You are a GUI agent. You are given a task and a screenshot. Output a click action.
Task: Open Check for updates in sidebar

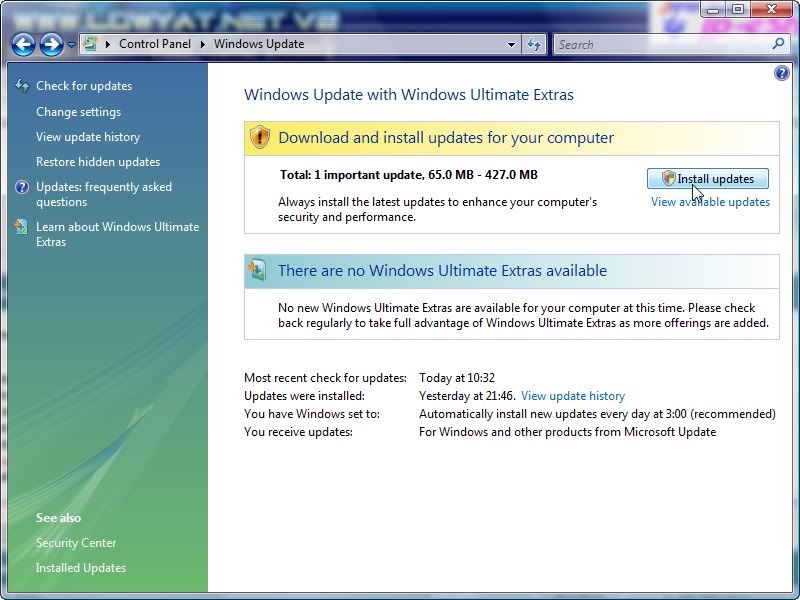pos(84,86)
